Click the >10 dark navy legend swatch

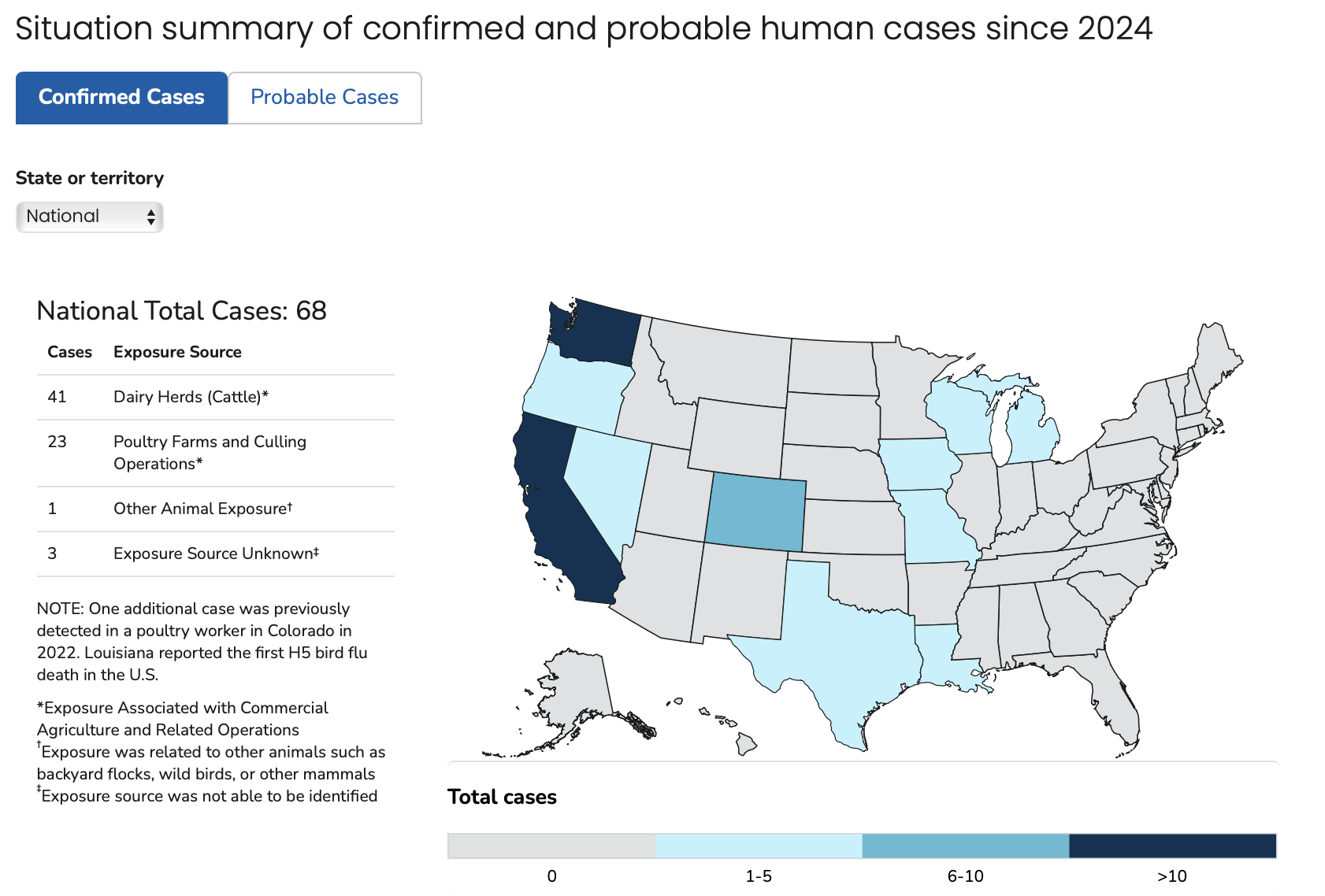(1172, 846)
